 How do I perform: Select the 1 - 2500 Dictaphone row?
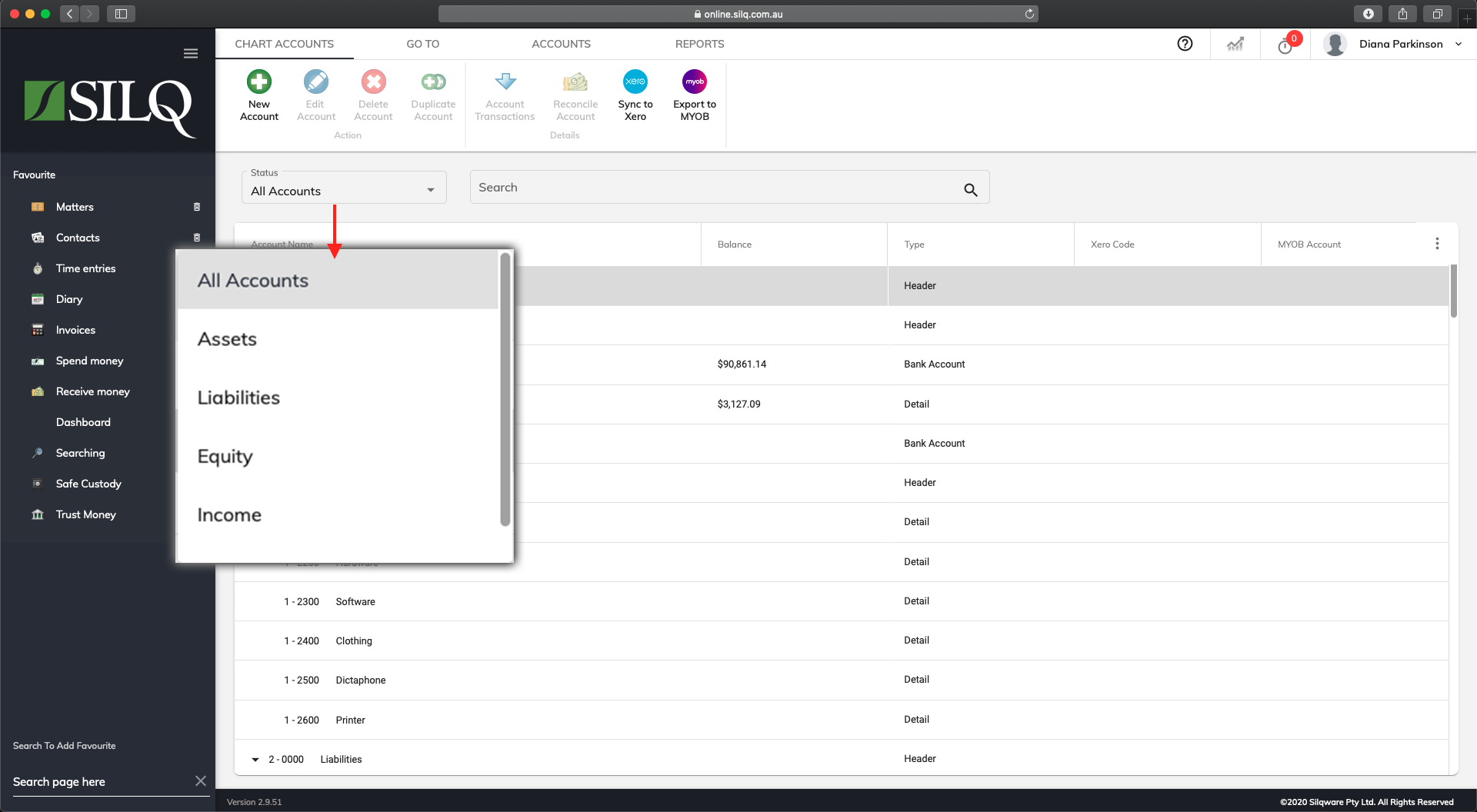pos(842,680)
